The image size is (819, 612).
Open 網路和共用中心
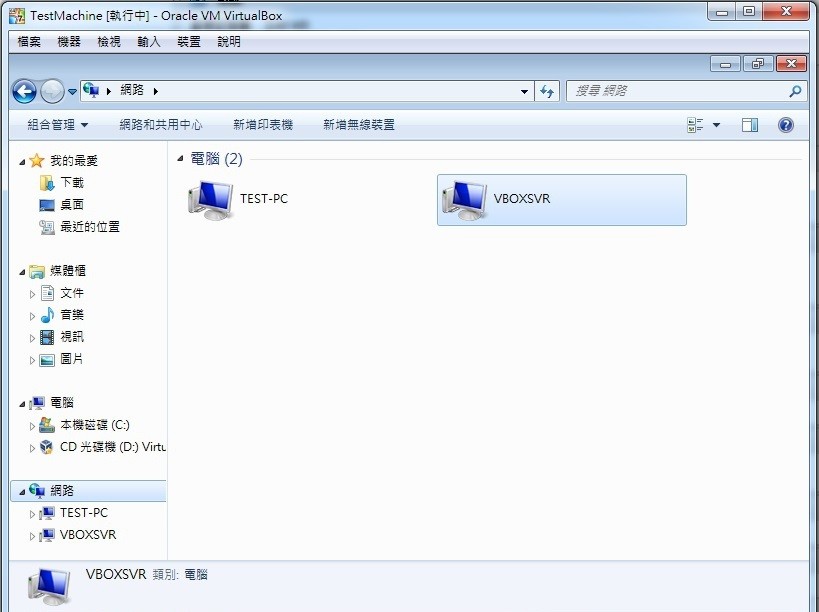[x=160, y=125]
